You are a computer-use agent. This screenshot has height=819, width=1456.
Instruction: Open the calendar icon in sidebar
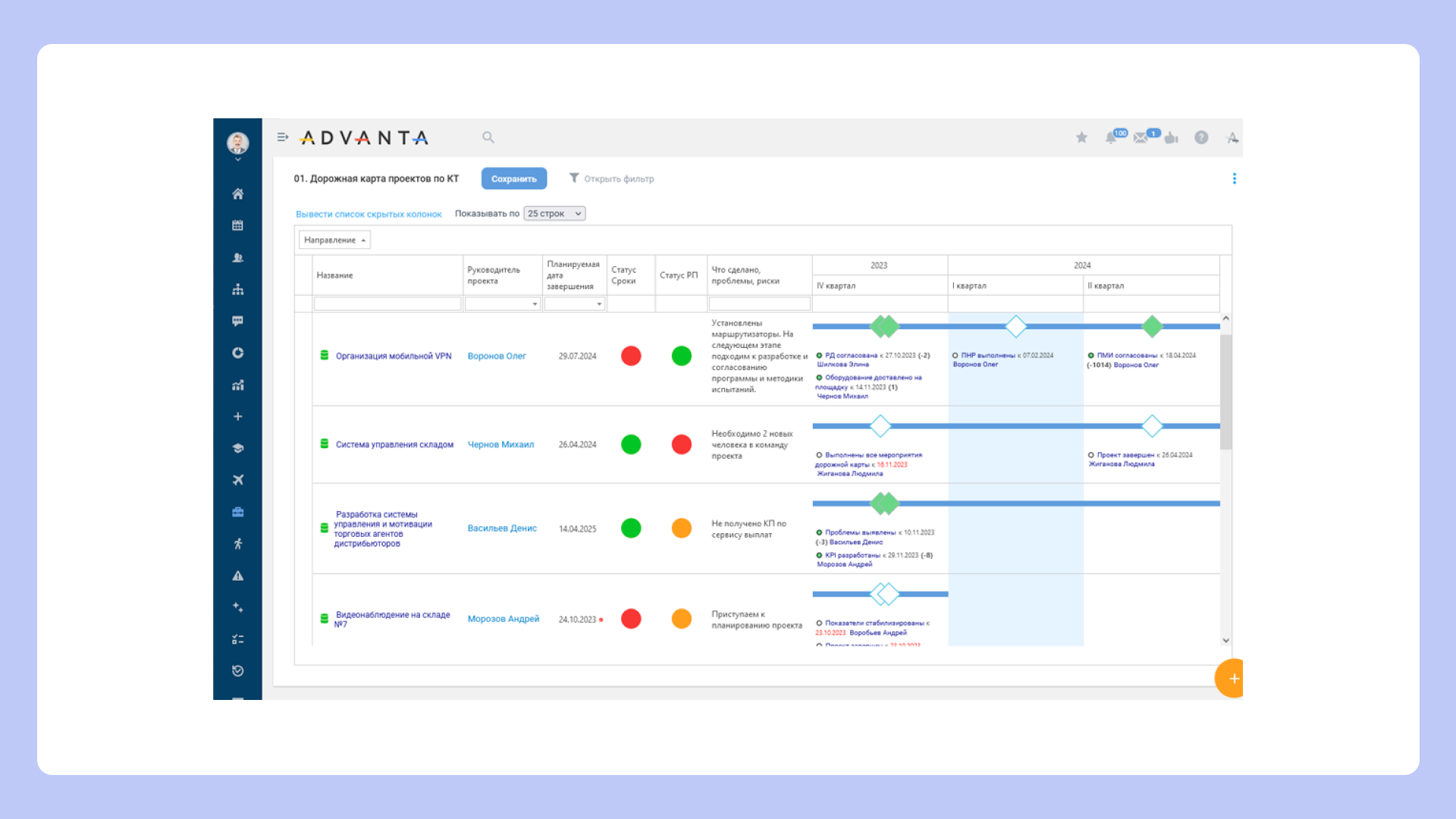(237, 226)
